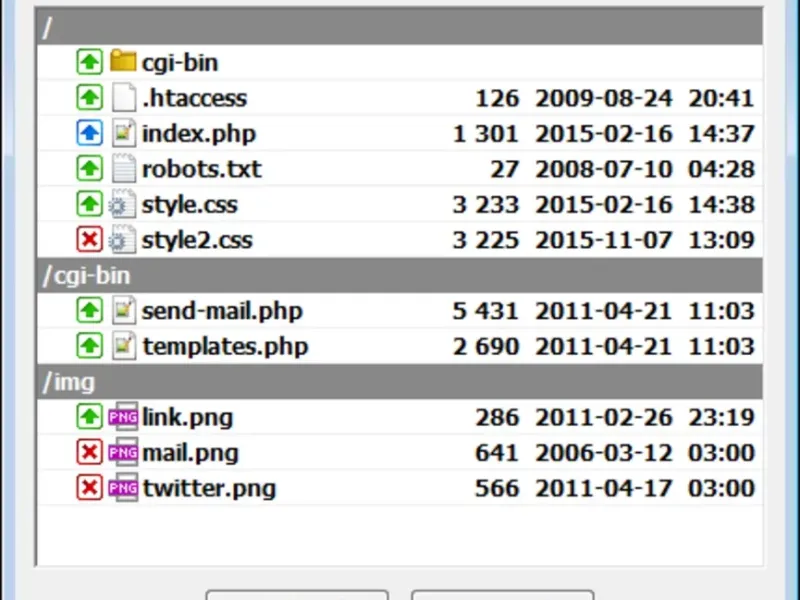Click the green upload arrow beside cgi-bin folder
800x600 pixels.
(90, 62)
